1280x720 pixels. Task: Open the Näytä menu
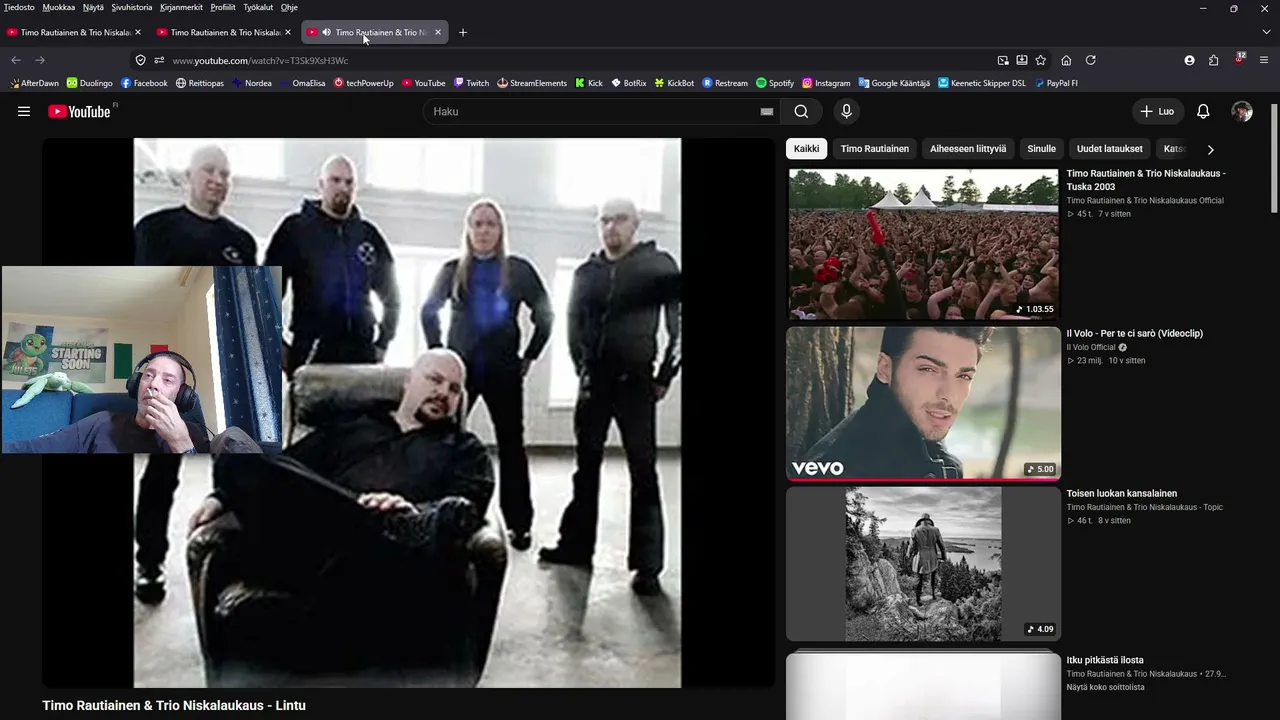[x=94, y=7]
